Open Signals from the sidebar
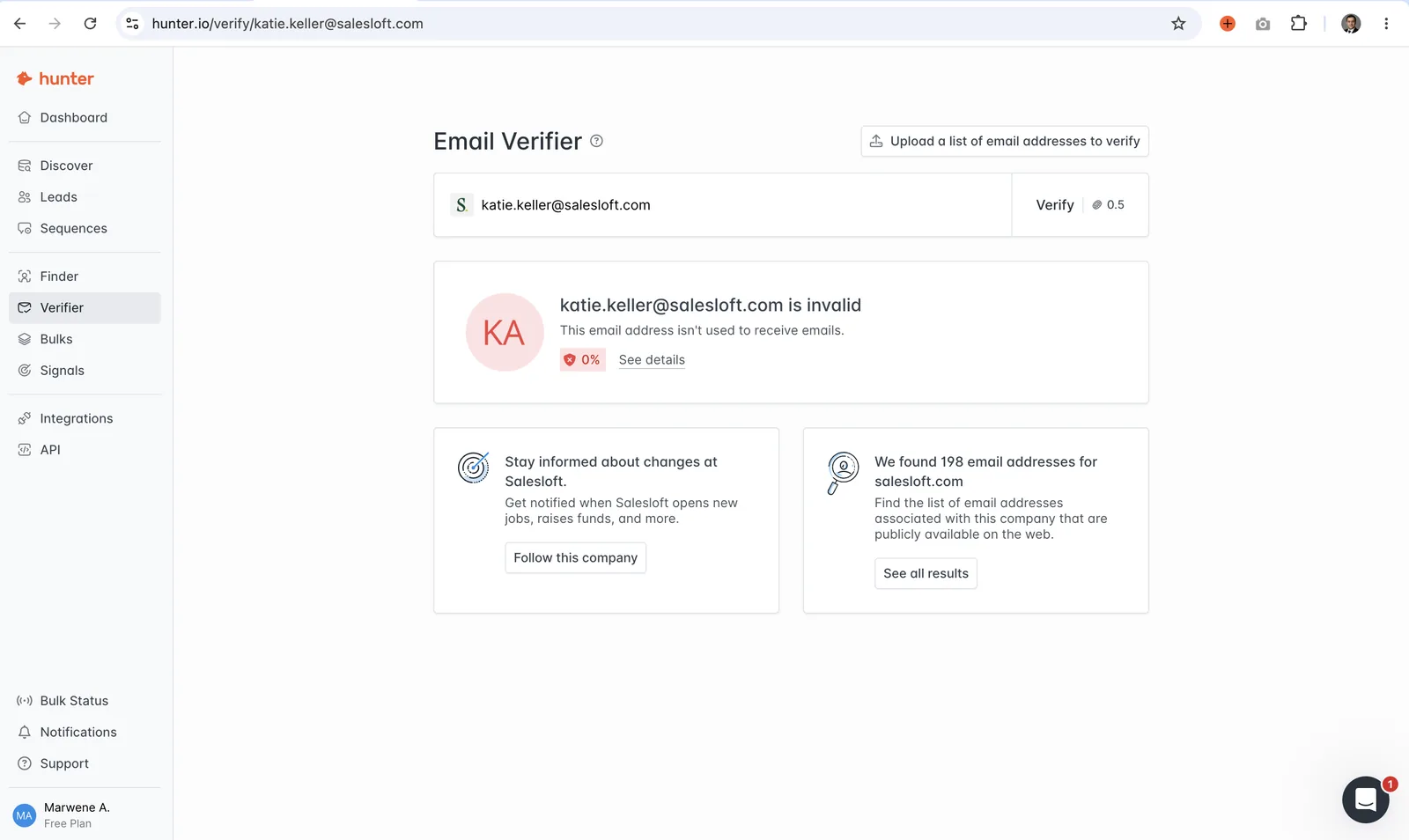Image resolution: width=1409 pixels, height=840 pixels. coord(85,371)
